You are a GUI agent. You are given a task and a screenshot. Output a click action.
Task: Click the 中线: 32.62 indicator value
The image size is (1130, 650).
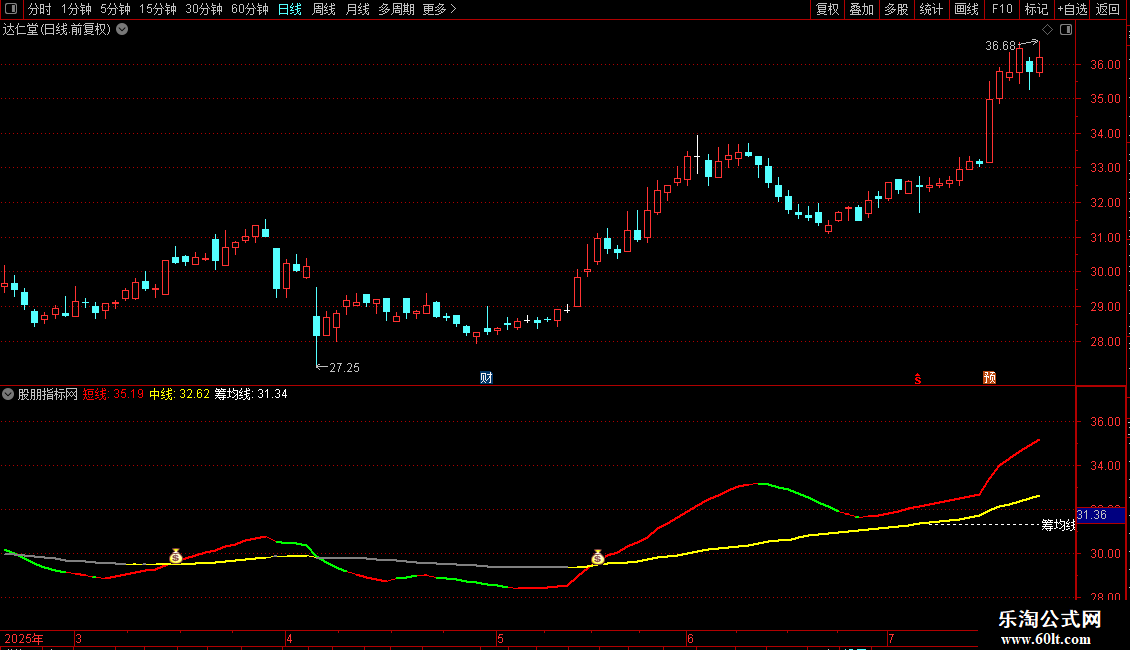tap(179, 394)
